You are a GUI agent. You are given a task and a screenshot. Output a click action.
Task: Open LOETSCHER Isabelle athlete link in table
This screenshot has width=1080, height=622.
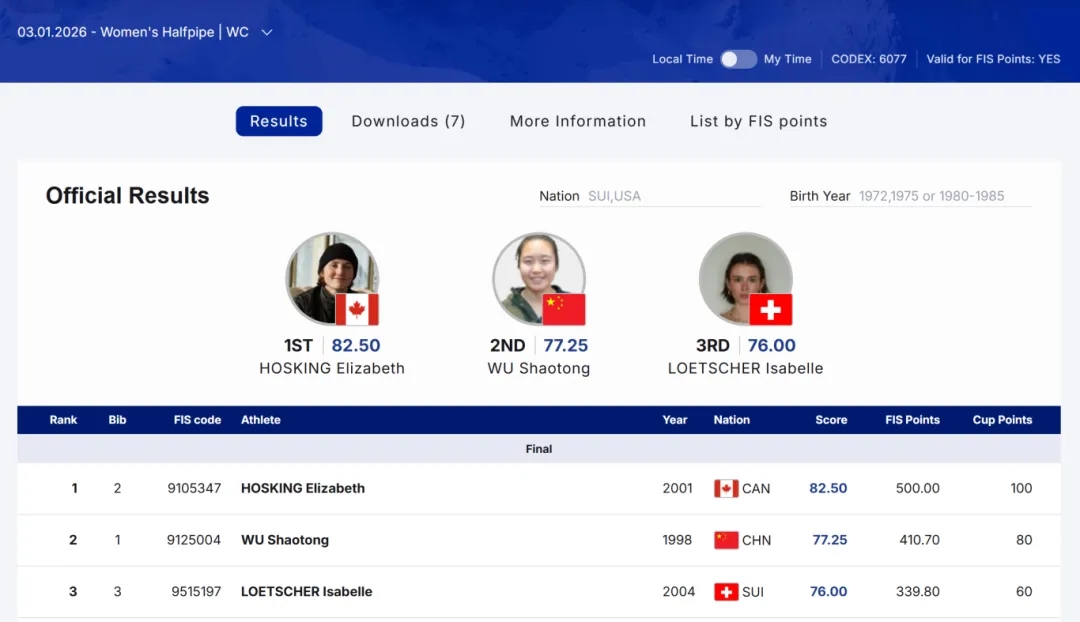click(x=306, y=592)
